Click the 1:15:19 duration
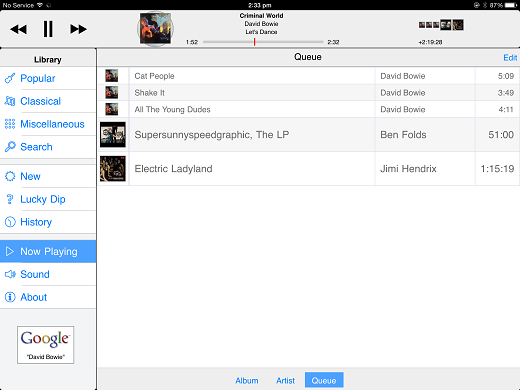The image size is (520, 390). [x=497, y=169]
